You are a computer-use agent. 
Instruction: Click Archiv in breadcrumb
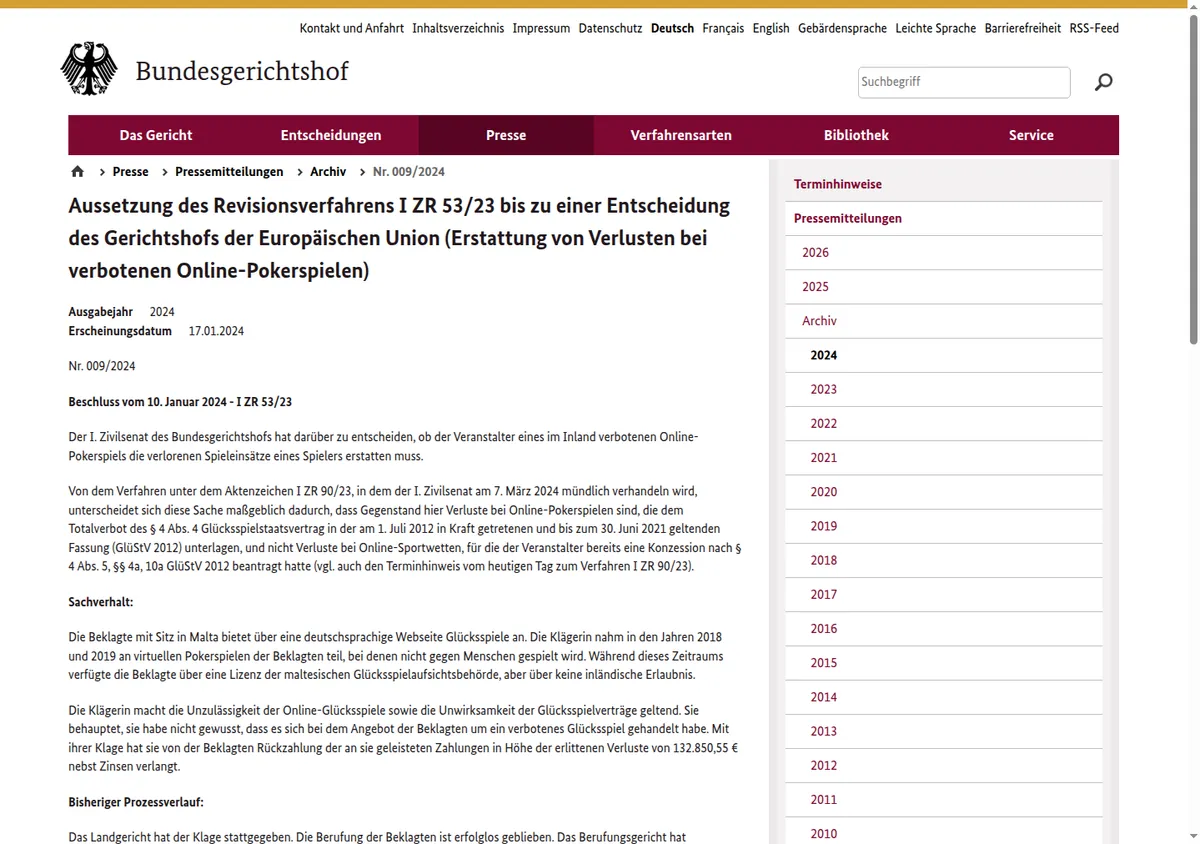point(328,172)
